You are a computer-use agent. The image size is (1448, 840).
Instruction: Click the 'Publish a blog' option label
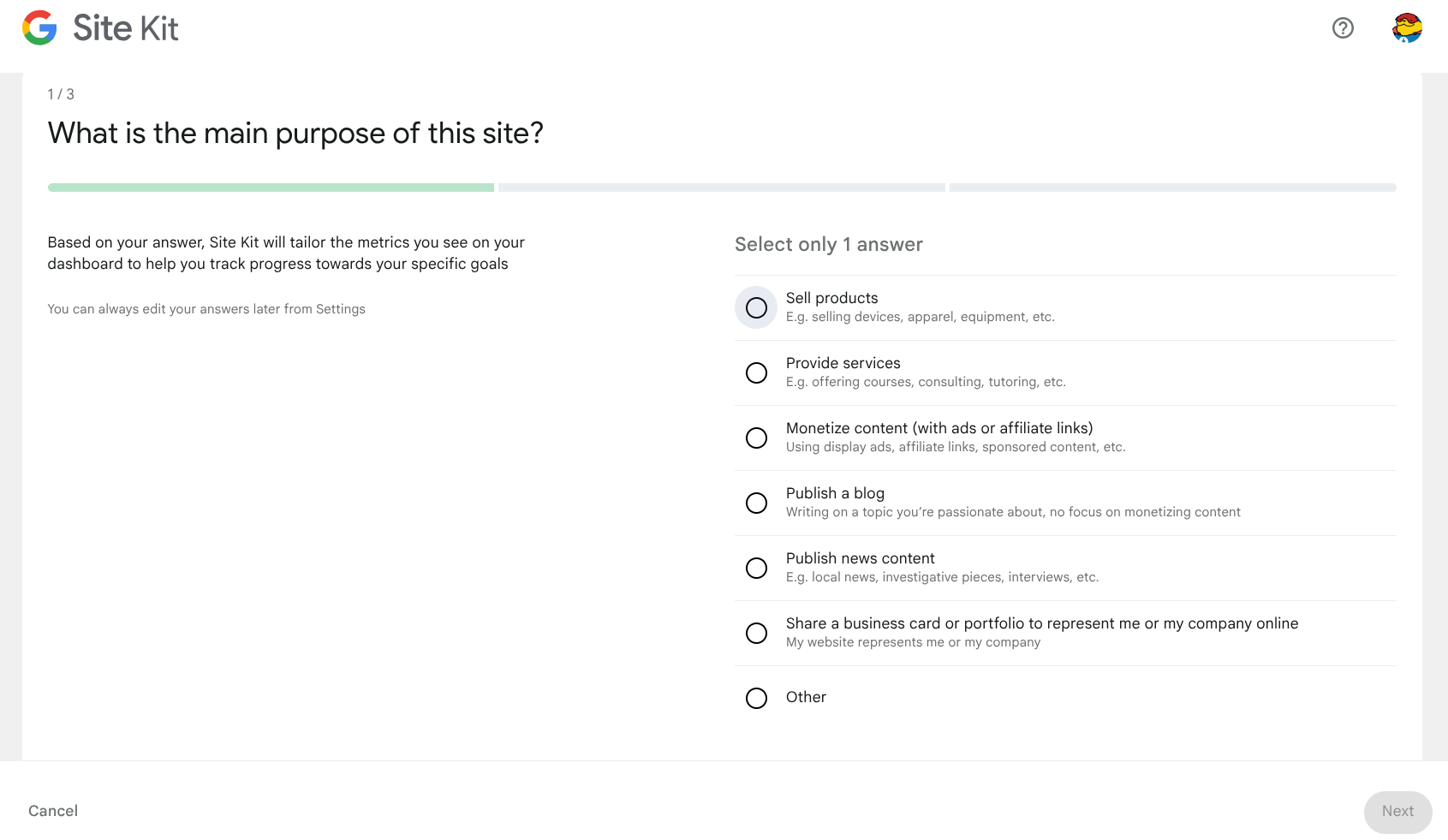pos(835,493)
